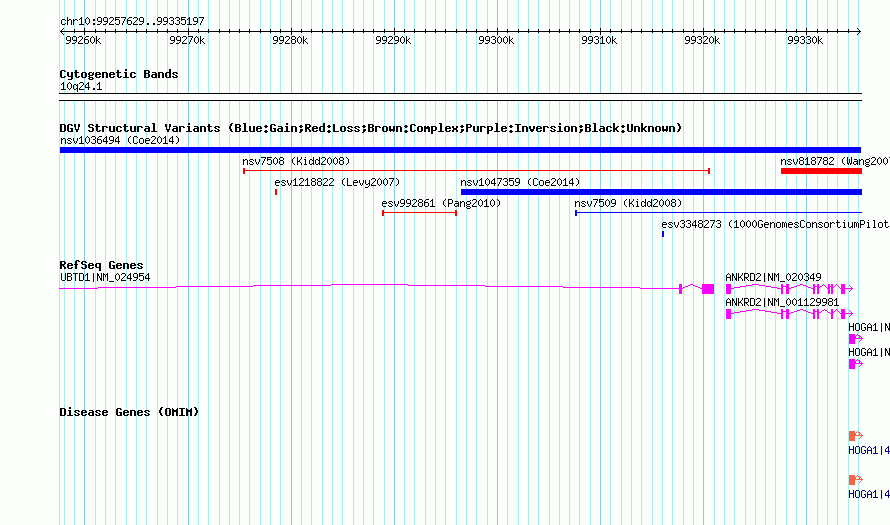
Task: Click the ANKRD2|NM_001129981 transcript label
Action: coord(782,303)
